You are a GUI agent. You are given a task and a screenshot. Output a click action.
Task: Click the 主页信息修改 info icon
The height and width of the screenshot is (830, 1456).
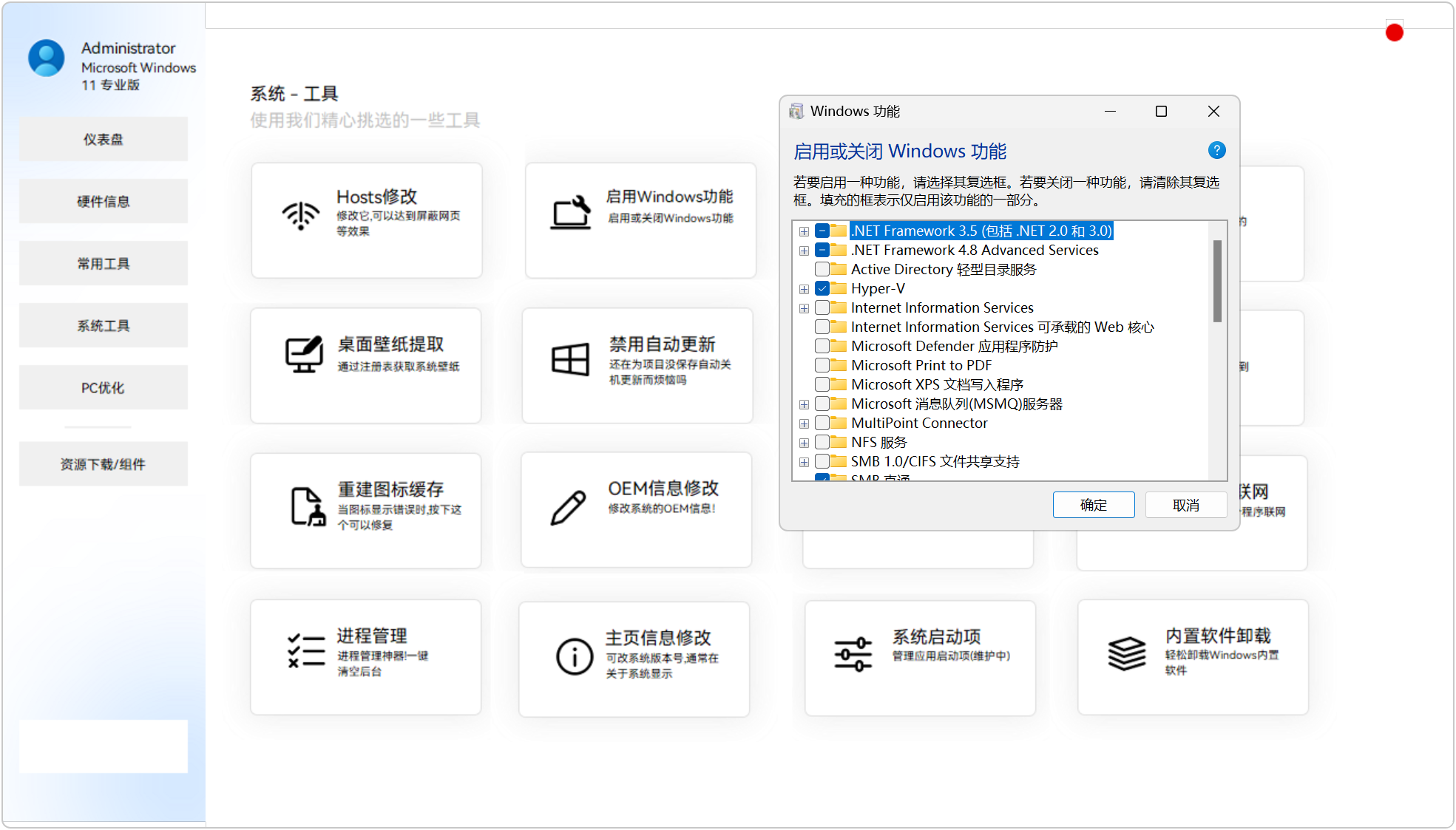(x=575, y=656)
